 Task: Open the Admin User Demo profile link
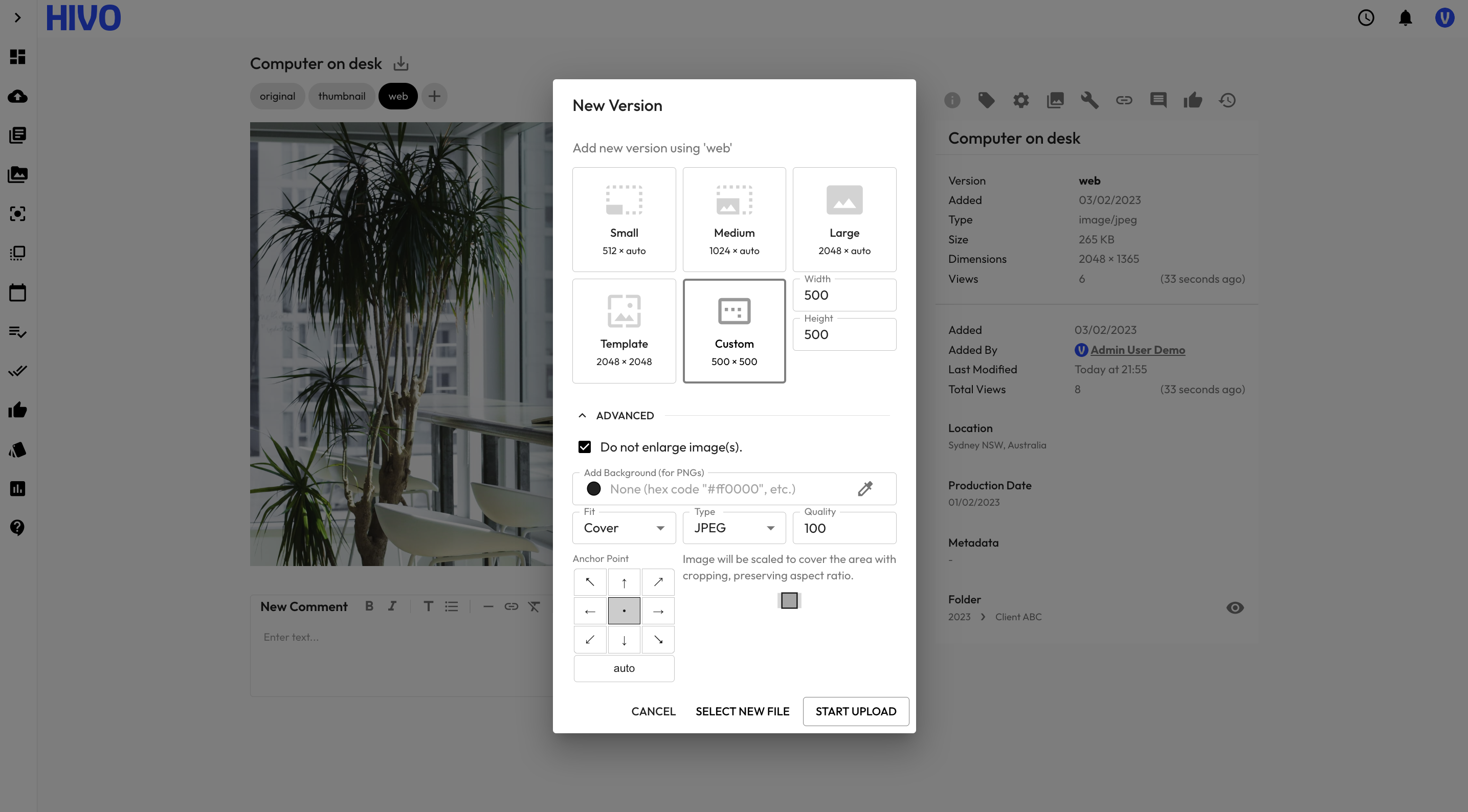tap(1138, 350)
